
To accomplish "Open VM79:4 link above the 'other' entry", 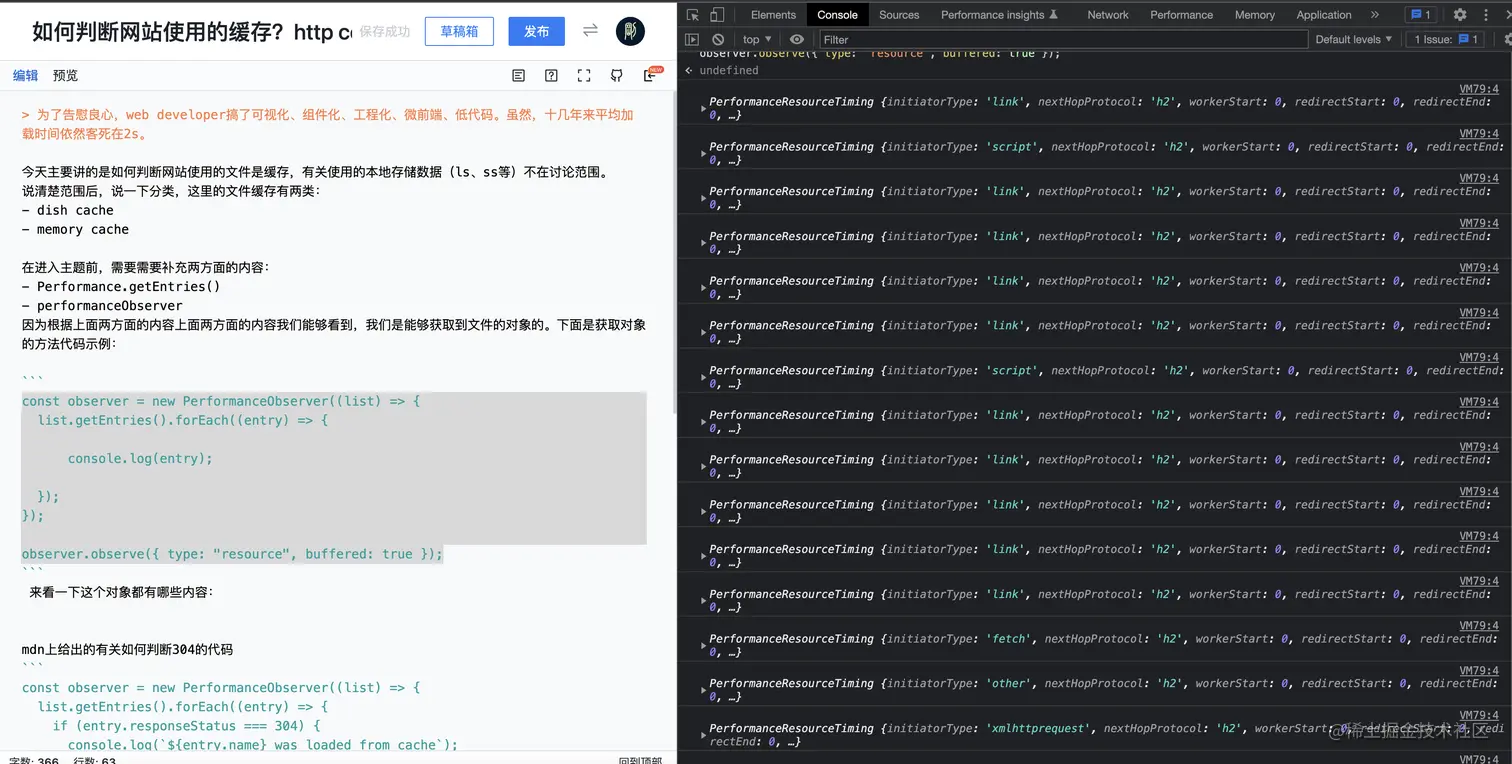I will [1479, 670].
